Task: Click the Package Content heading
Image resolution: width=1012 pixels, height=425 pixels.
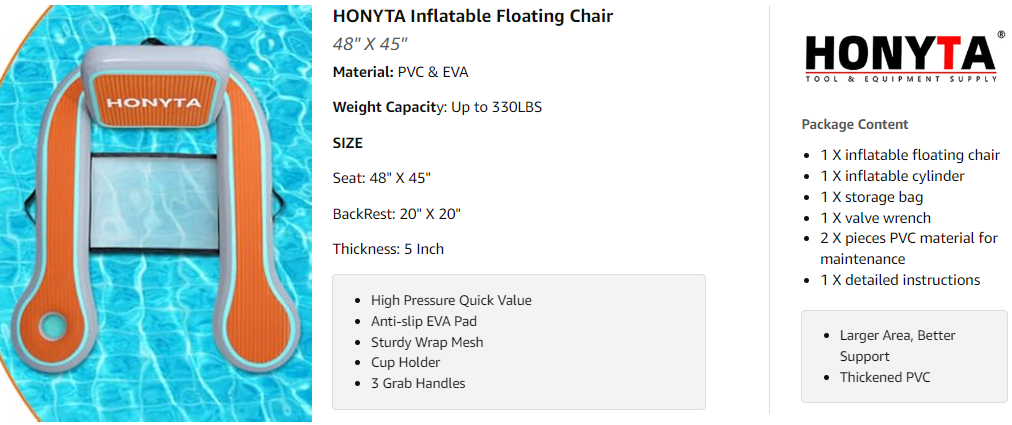Action: 855,124
